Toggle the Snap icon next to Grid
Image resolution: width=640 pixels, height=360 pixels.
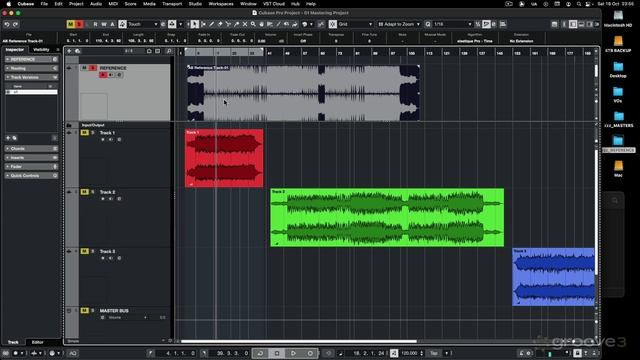333,24
